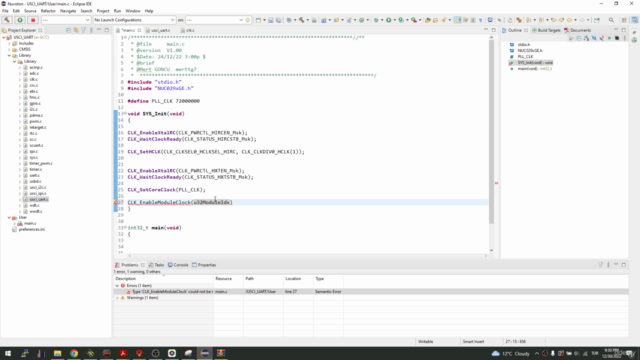Open the launch target settings gear
This screenshot has width=640, height=360.
point(248,20)
